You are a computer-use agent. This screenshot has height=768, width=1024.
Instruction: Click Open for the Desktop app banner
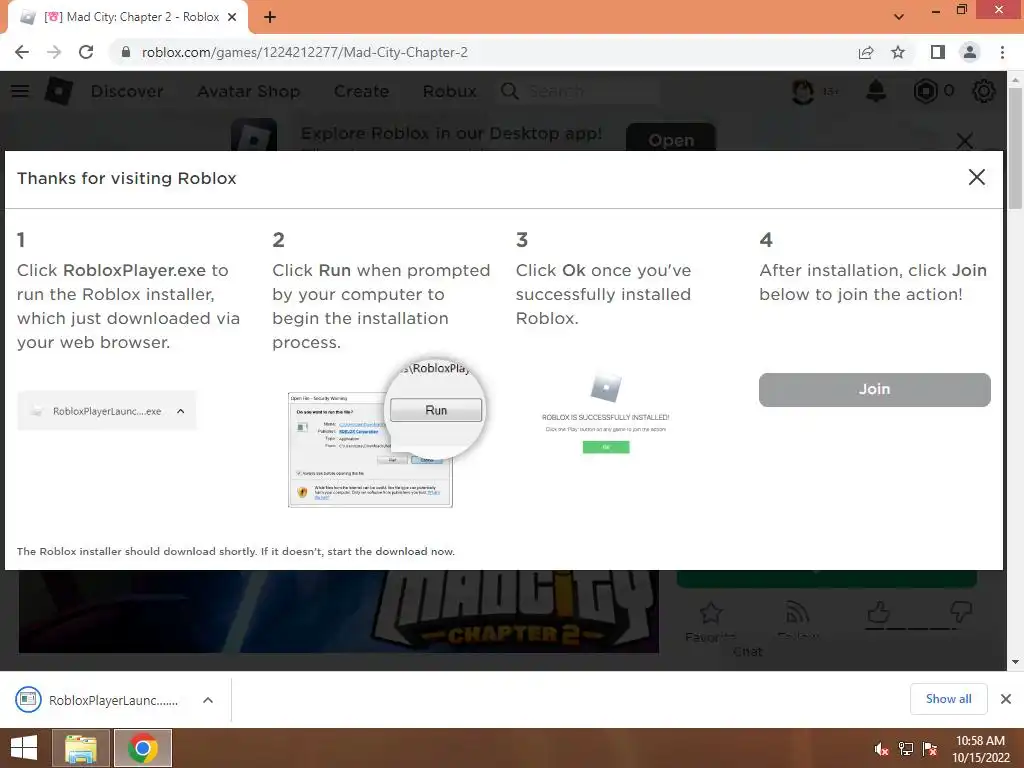(x=671, y=138)
